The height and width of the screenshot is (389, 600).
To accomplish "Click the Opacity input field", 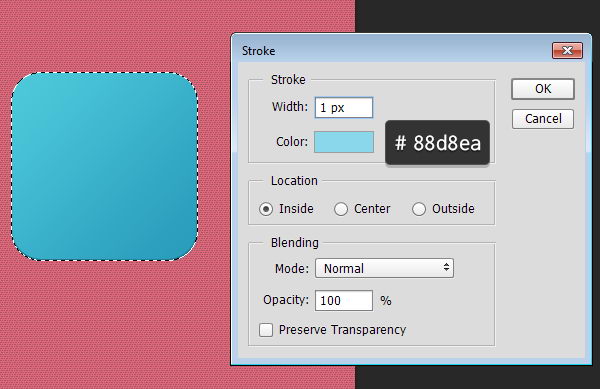I will pyautogui.click(x=344, y=300).
